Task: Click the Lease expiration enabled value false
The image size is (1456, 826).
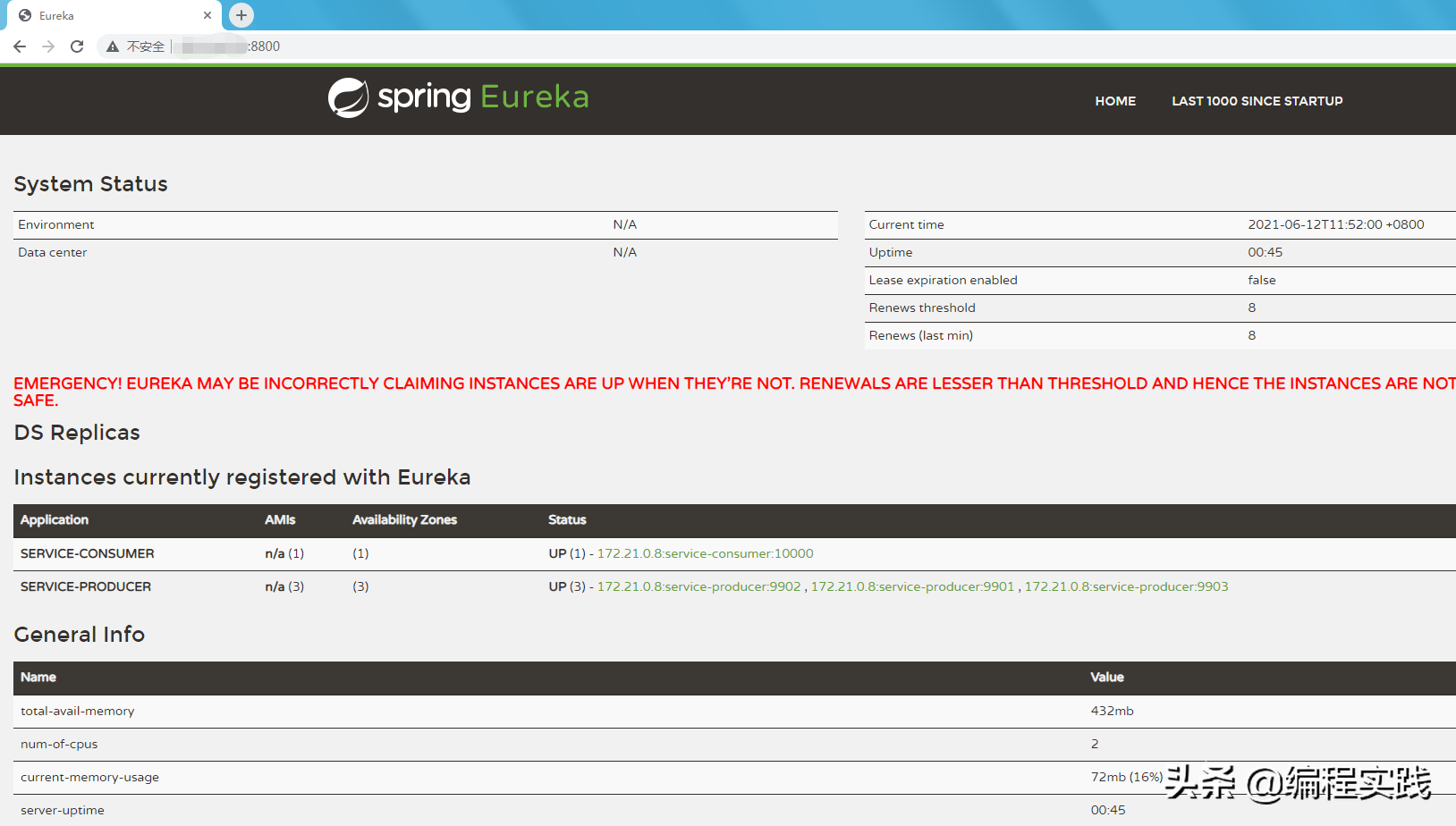Action: coord(1262,280)
